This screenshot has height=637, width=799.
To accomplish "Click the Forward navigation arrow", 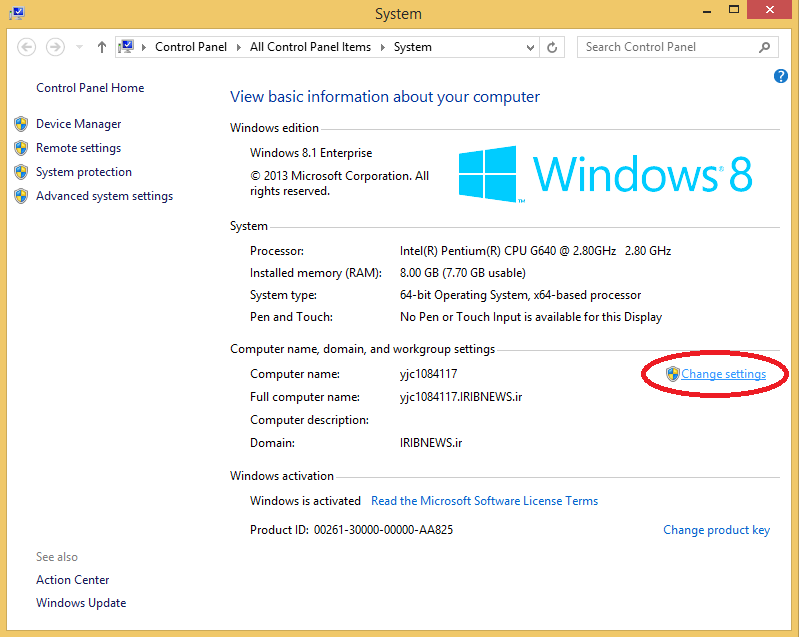I will tap(55, 47).
